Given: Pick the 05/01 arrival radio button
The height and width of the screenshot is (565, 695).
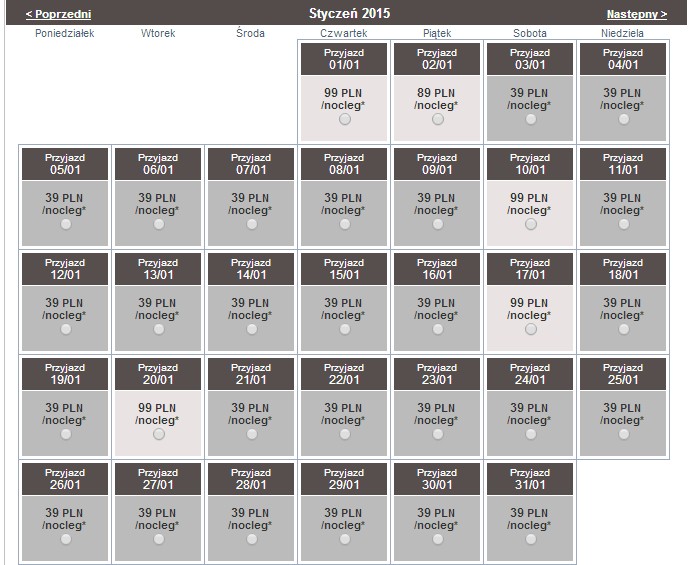Looking at the screenshot, I should 66,224.
